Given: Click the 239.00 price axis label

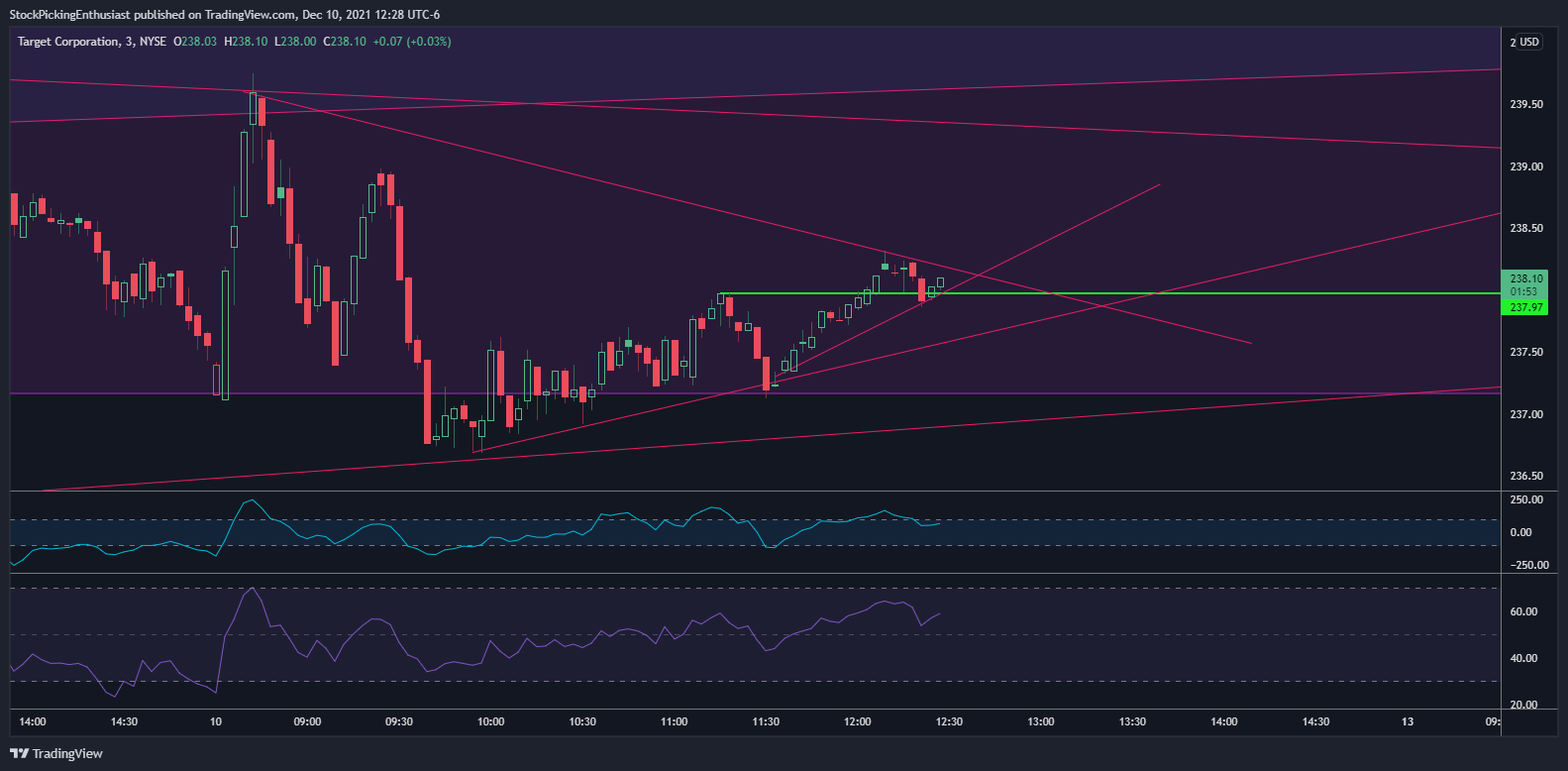Looking at the screenshot, I should click(1525, 166).
